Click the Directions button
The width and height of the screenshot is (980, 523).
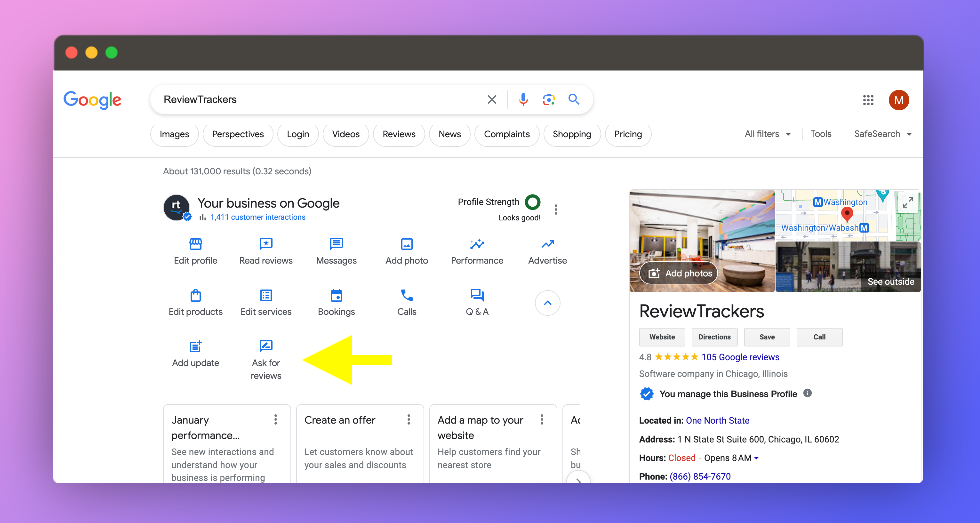(x=714, y=337)
